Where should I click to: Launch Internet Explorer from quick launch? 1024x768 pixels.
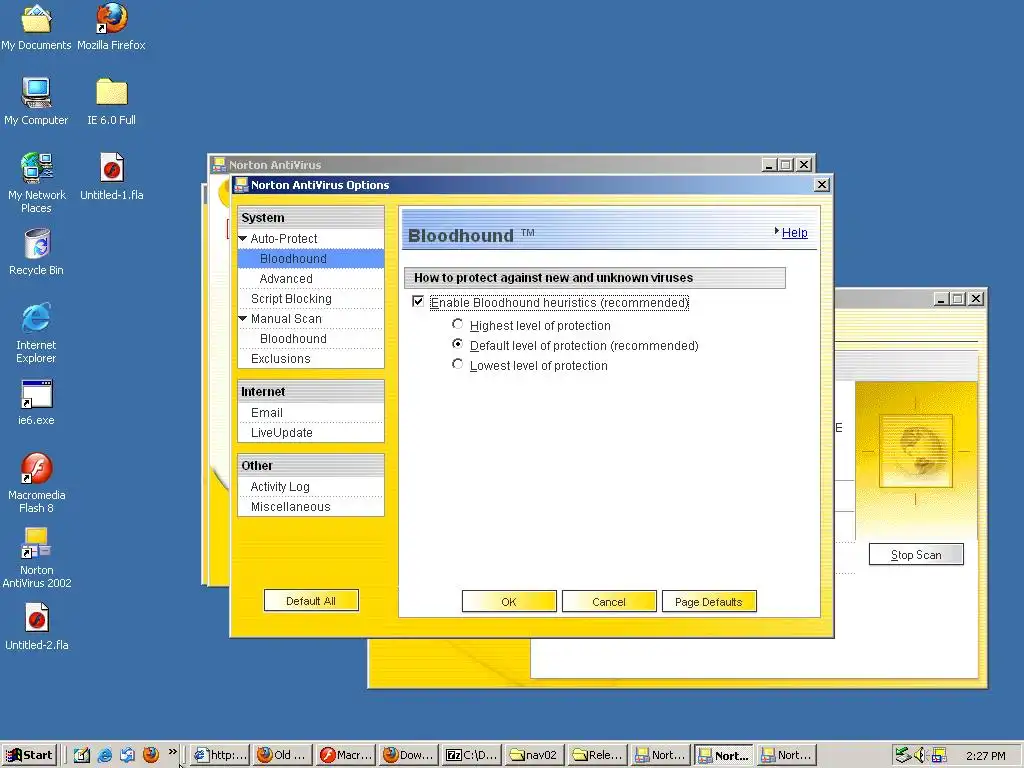coord(104,755)
